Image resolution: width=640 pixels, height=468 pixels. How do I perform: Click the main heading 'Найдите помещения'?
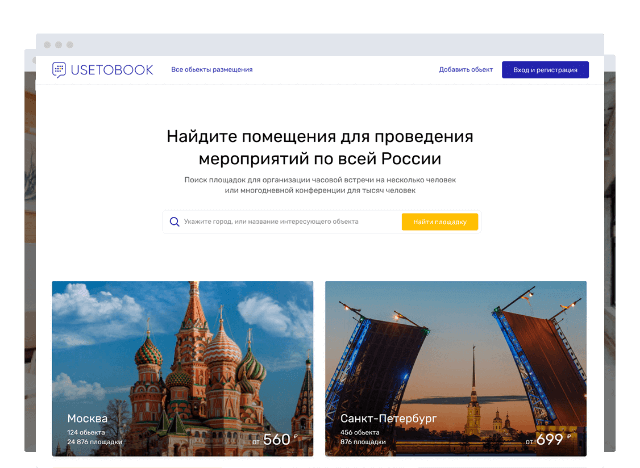pyautogui.click(x=320, y=147)
